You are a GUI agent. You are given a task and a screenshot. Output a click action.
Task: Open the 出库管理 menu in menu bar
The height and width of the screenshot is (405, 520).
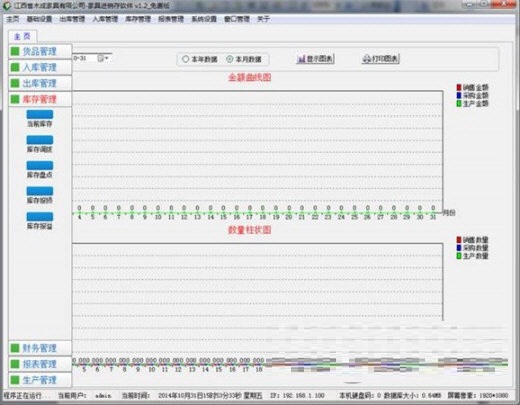pyautogui.click(x=72, y=19)
